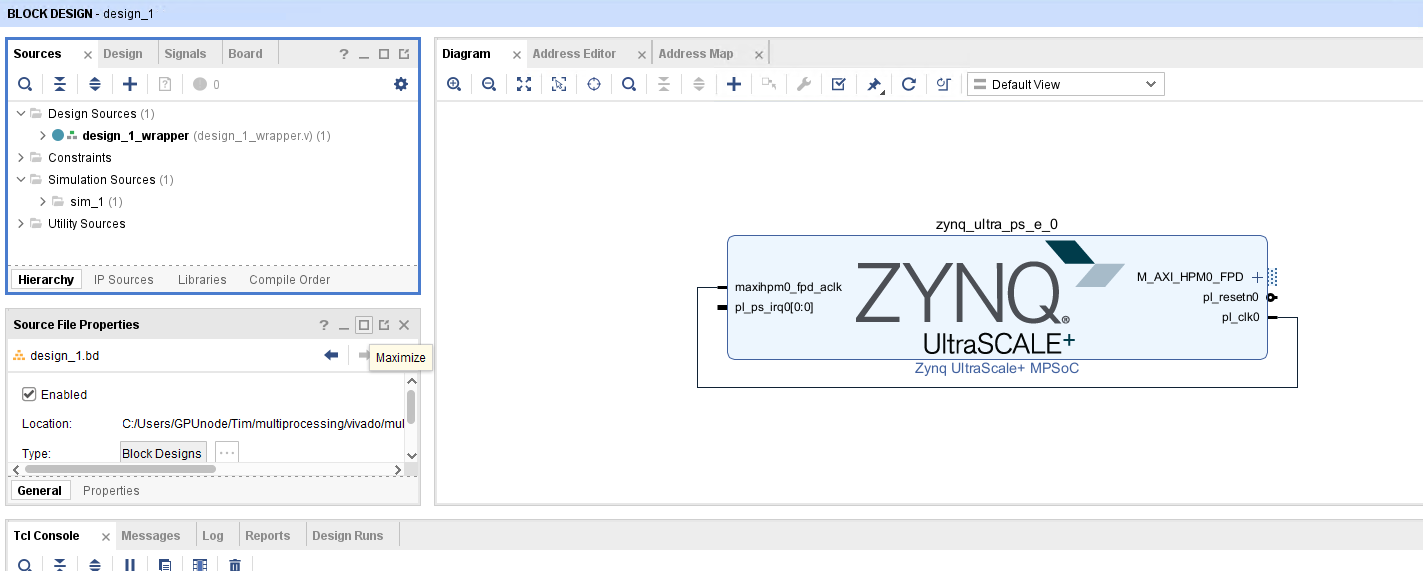Click the search icon in Sources panel

point(25,84)
